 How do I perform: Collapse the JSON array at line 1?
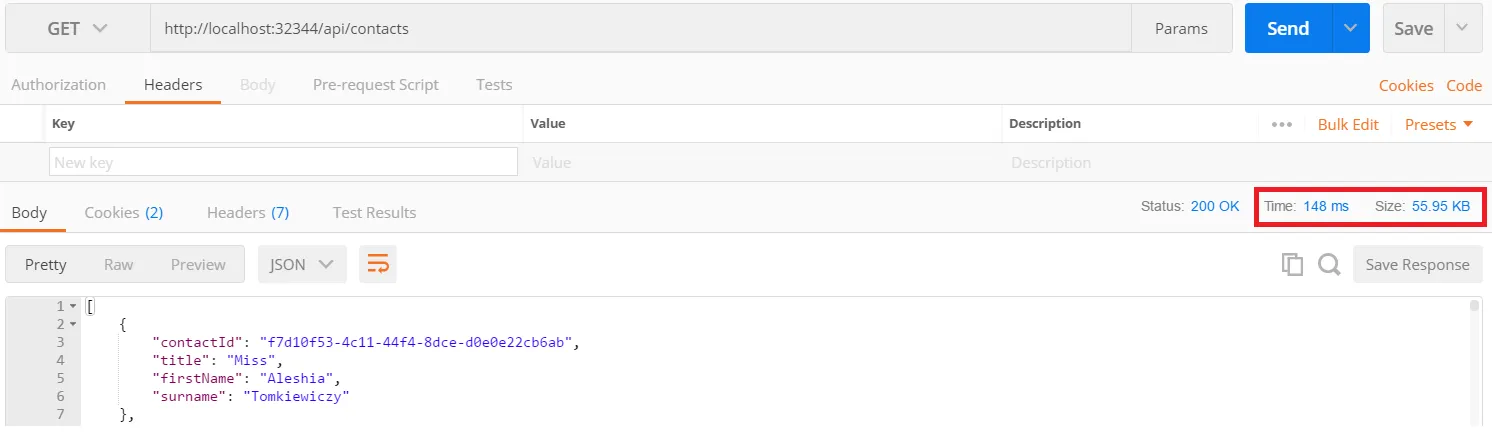pyautogui.click(x=73, y=306)
